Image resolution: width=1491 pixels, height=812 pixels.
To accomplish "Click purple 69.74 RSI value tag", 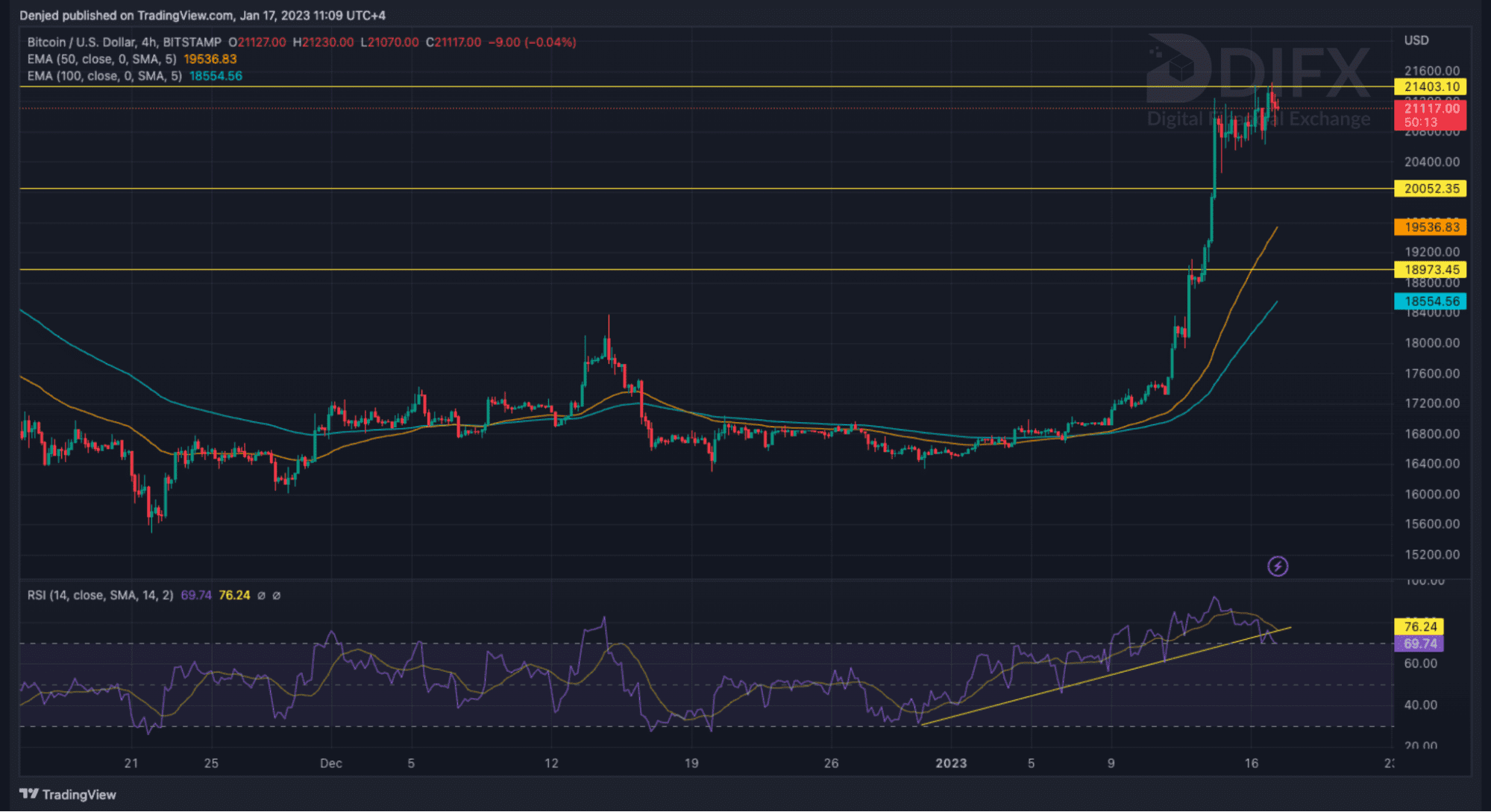I will point(1419,643).
